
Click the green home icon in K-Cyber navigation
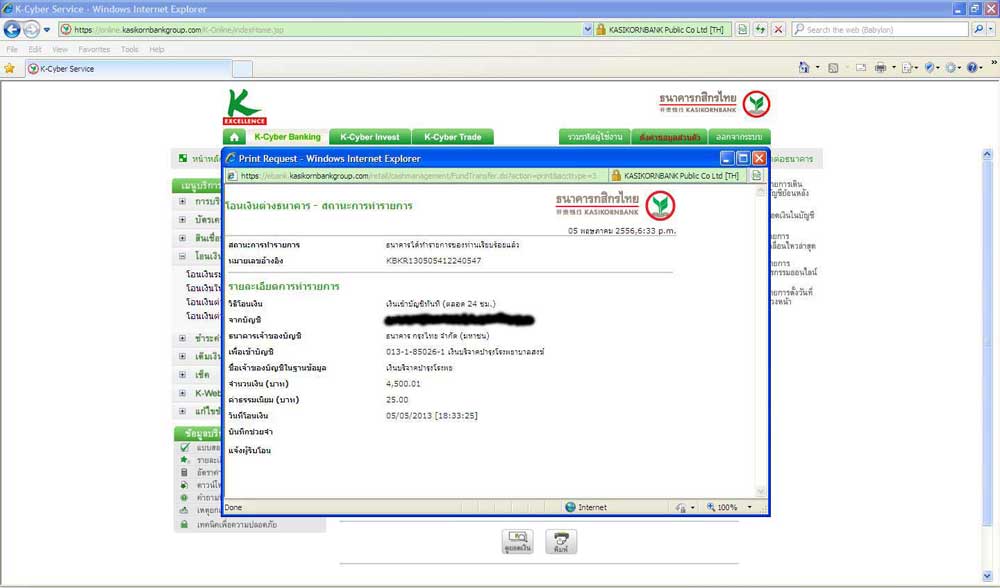[x=234, y=137]
